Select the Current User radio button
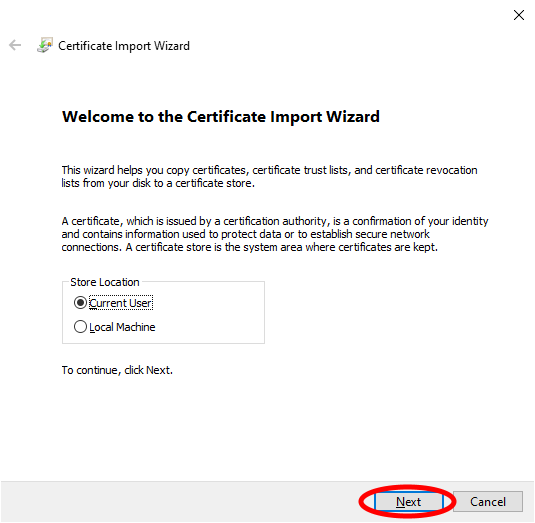 coord(80,303)
